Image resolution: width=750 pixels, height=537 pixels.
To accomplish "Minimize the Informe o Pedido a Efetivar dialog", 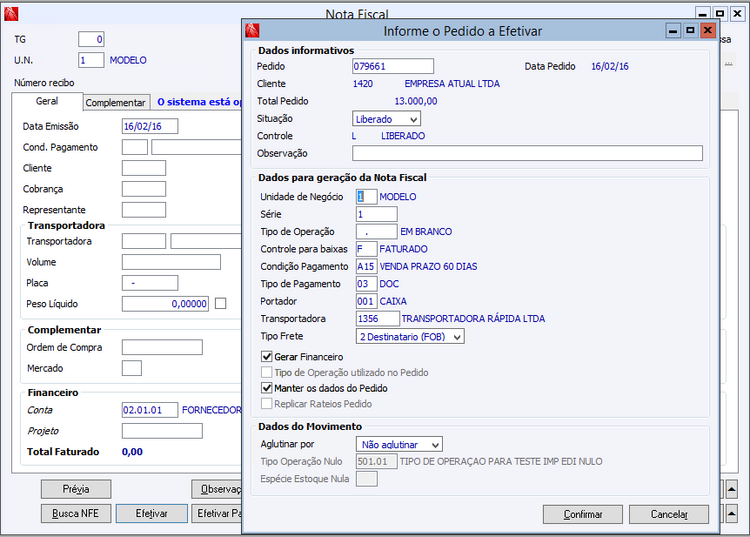I will (x=673, y=31).
